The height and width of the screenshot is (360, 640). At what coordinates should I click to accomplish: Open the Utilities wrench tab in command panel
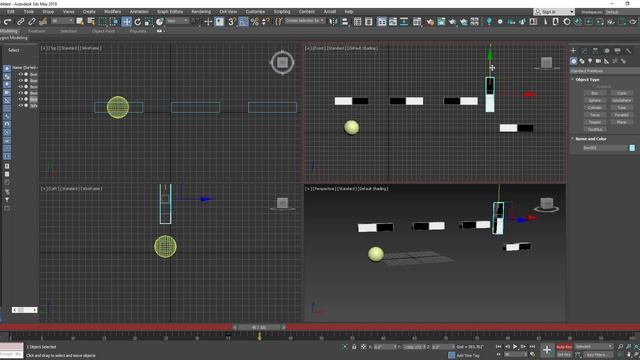(x=628, y=51)
